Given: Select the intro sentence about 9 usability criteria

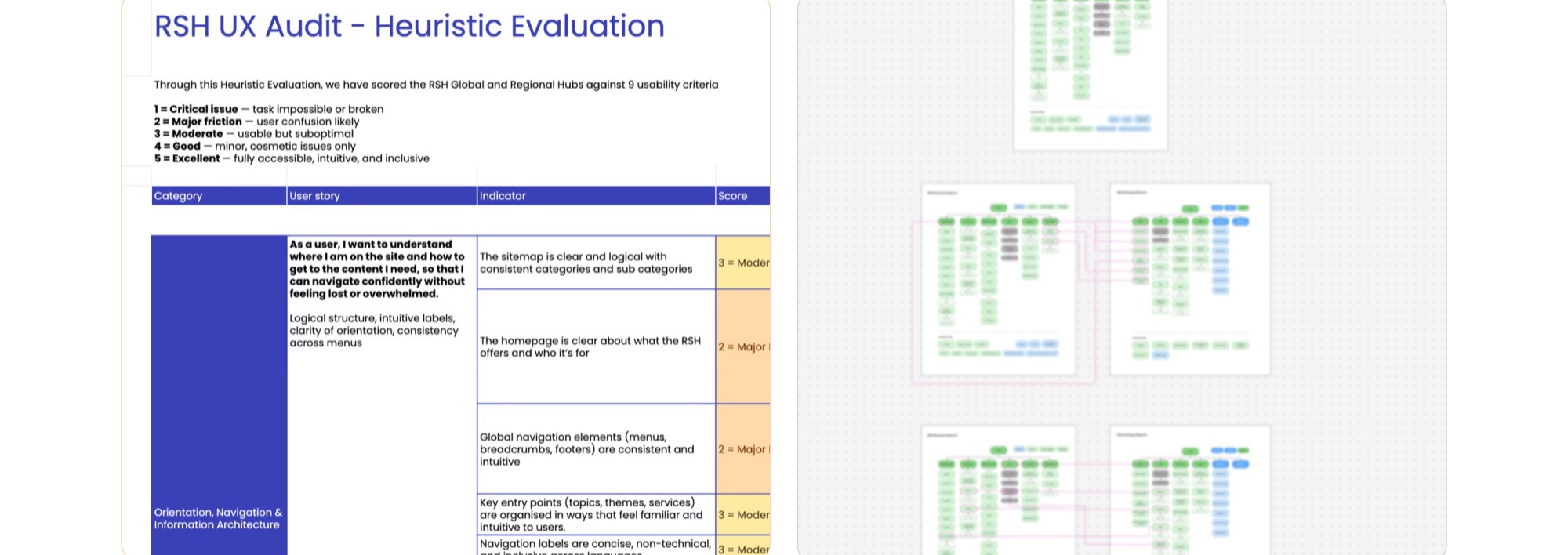Looking at the screenshot, I should tap(436, 85).
